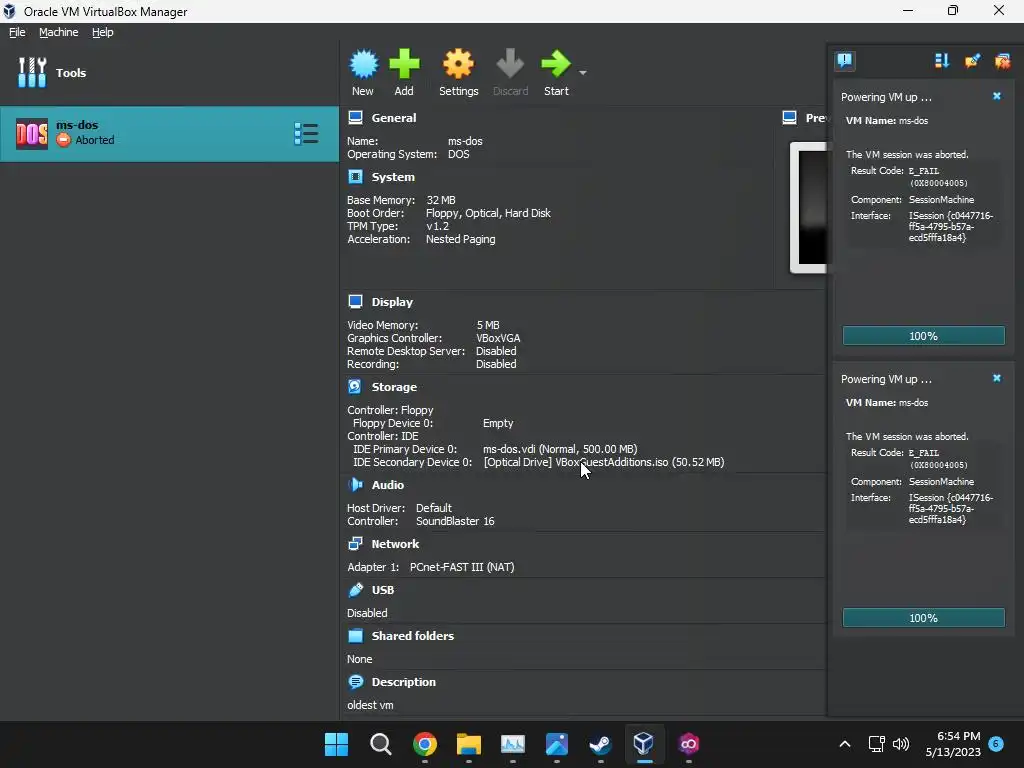Click the Shared folders section folder icon
This screenshot has height=768, width=1024.
point(355,635)
